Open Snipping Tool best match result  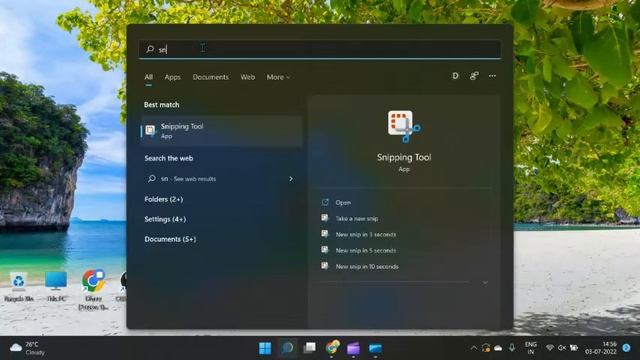coord(221,131)
